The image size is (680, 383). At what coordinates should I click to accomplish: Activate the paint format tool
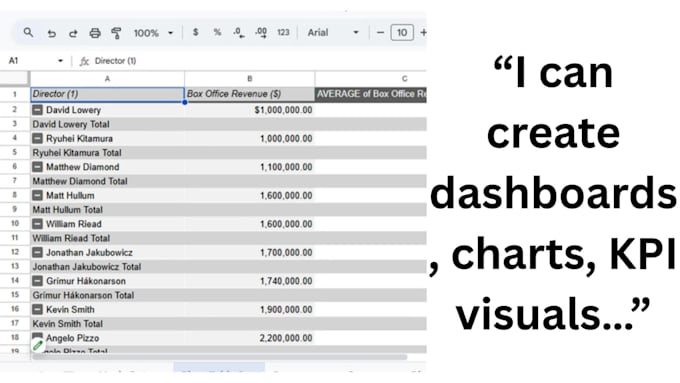pyautogui.click(x=116, y=33)
